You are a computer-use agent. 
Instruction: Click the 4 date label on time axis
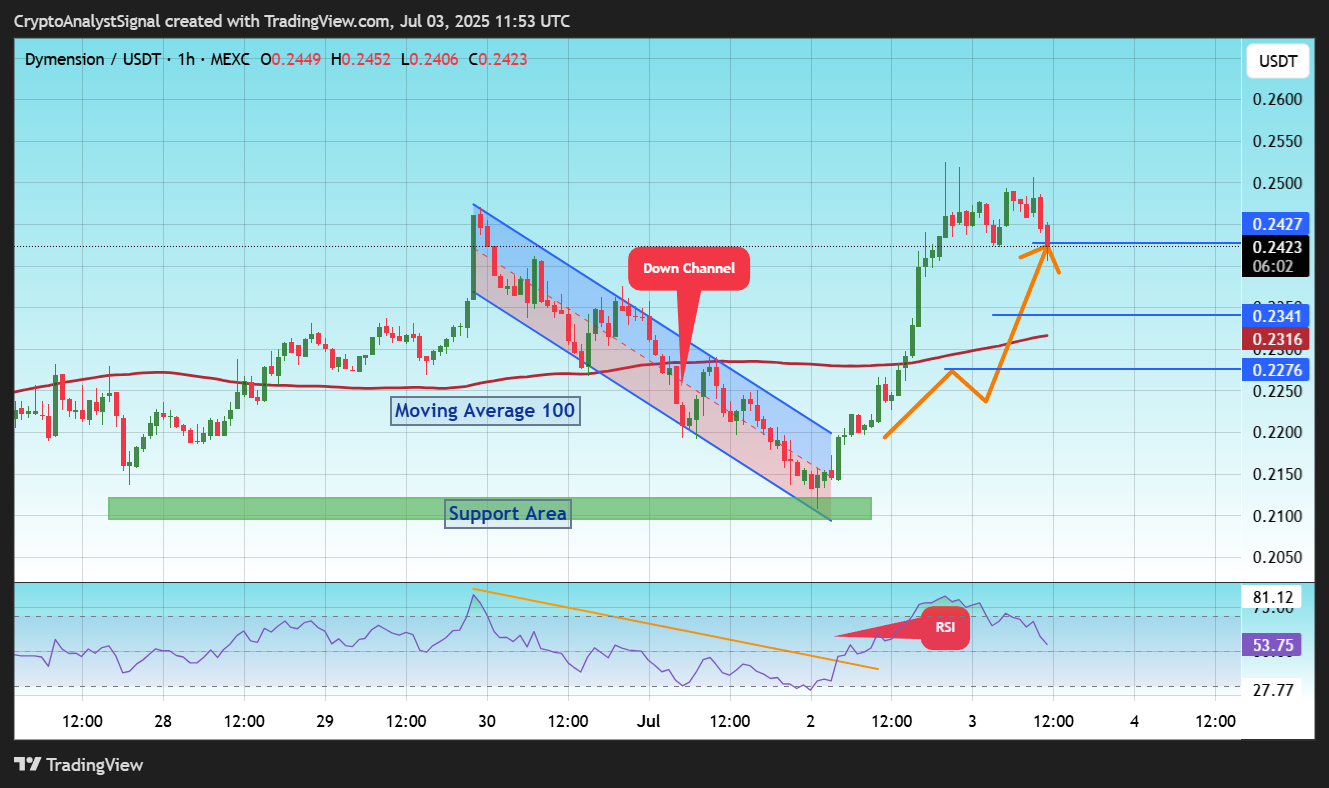tap(1134, 721)
